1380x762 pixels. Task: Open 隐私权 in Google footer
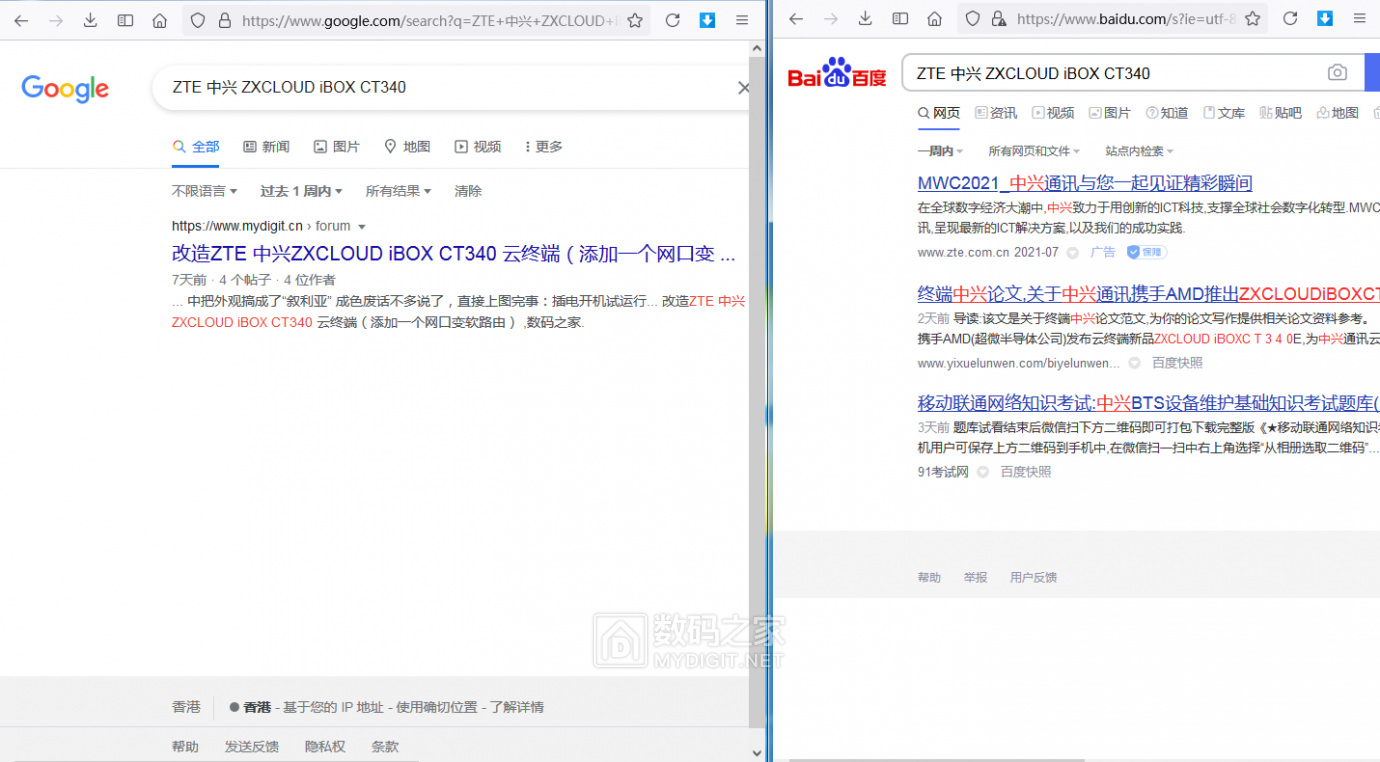point(325,747)
